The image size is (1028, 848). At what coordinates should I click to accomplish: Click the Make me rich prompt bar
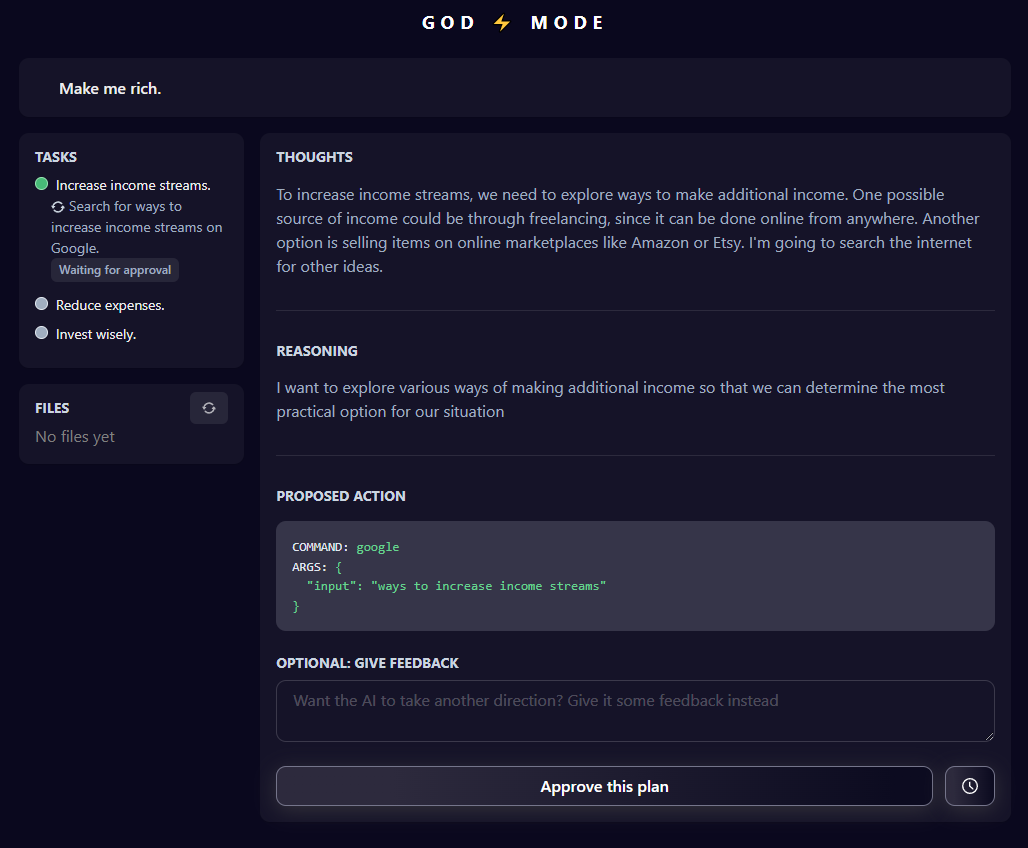click(514, 88)
